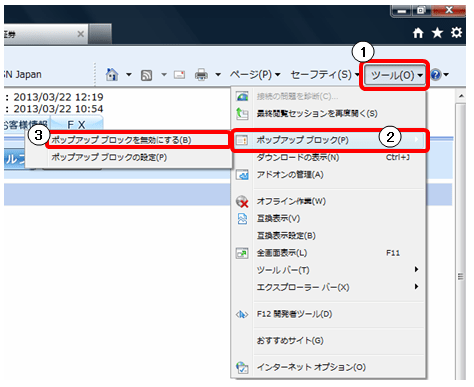Click the command bar Home house icon
The width and height of the screenshot is (474, 387).
tap(112, 74)
